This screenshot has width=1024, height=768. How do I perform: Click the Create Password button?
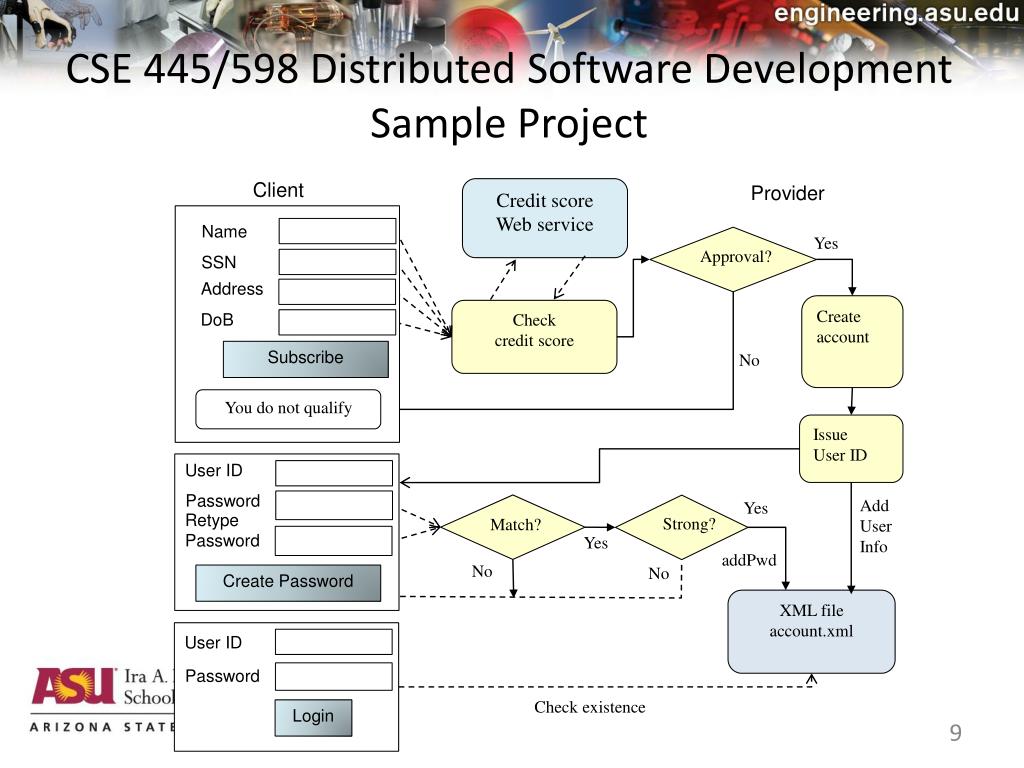(x=288, y=583)
